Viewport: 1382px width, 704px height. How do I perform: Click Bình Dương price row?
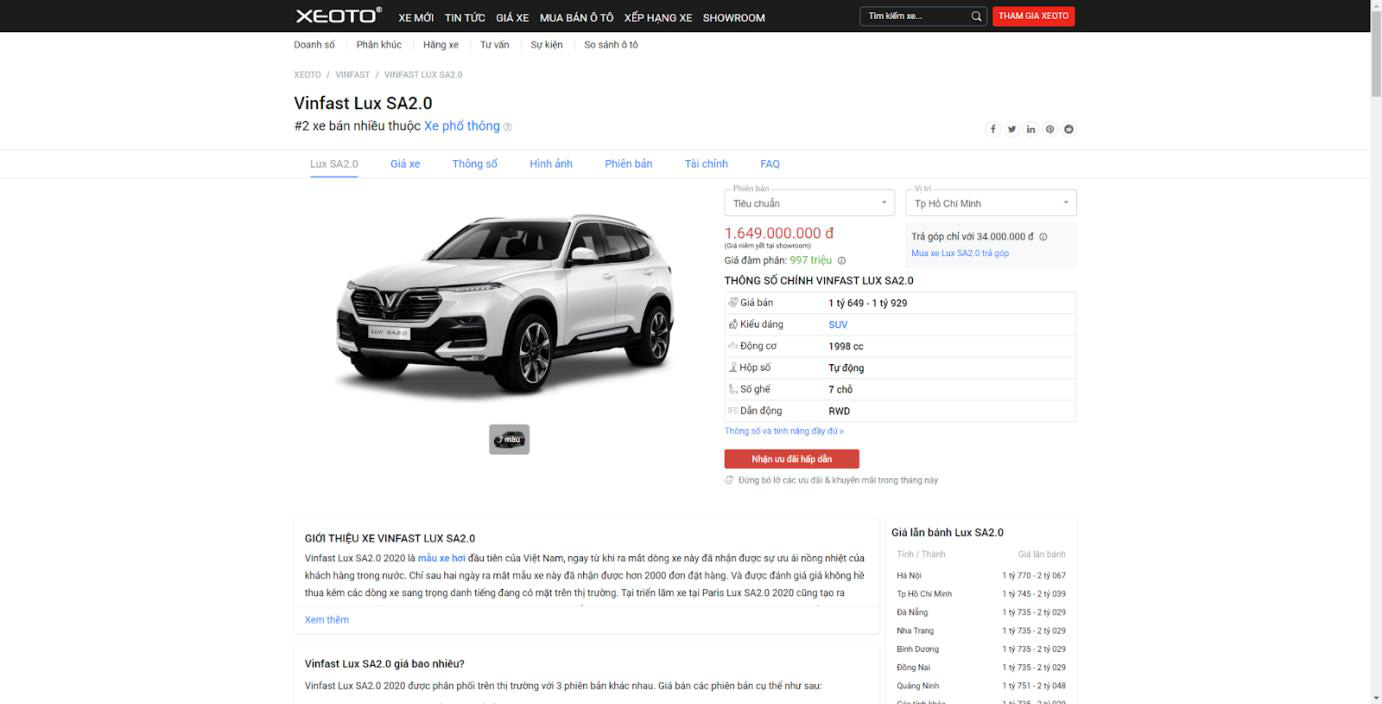click(x=981, y=649)
